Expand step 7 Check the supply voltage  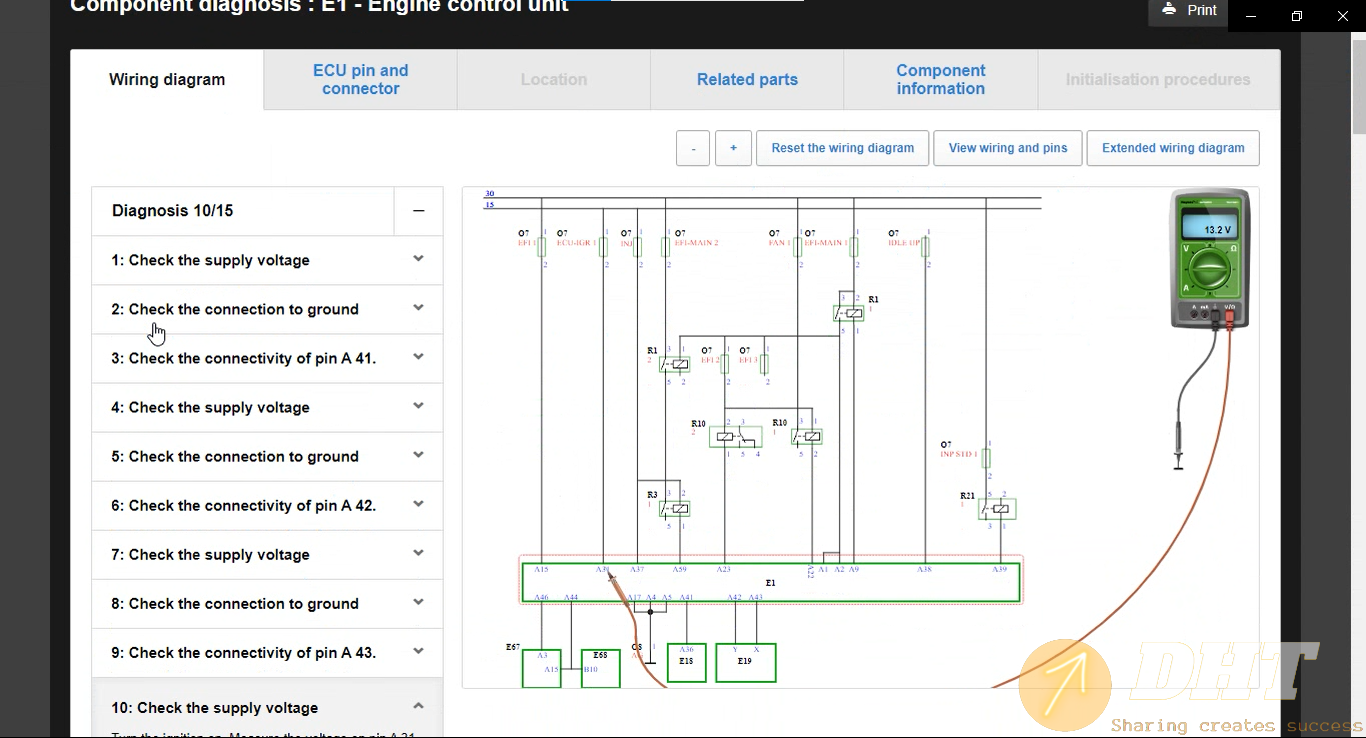click(267, 554)
